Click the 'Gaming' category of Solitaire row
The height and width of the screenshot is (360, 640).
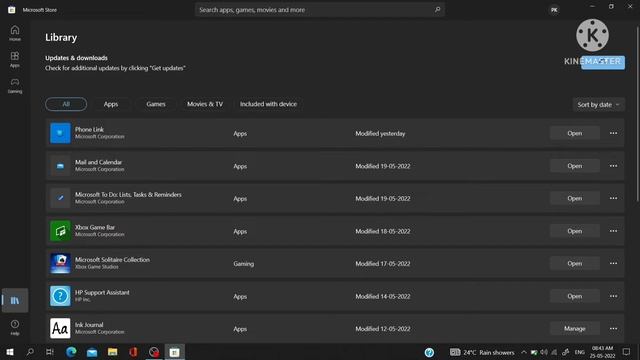243,264
